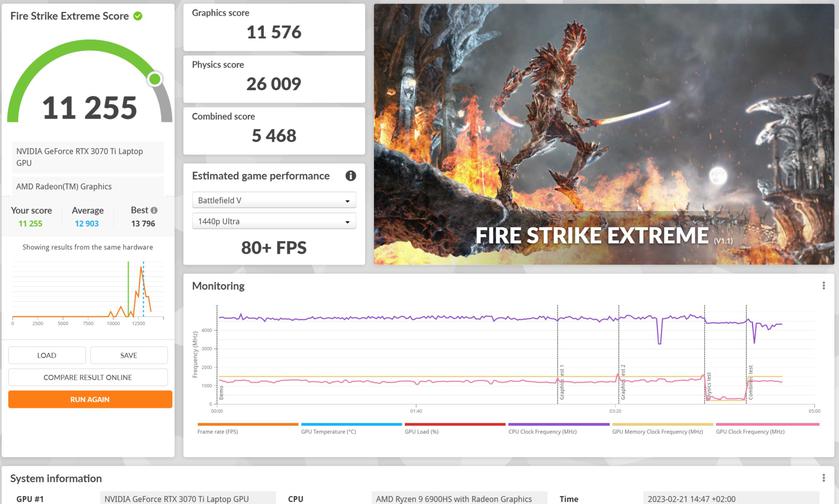The height and width of the screenshot is (504, 839).
Task: Open the Monitoring panel three-dot menu
Action: pyautogui.click(x=823, y=286)
